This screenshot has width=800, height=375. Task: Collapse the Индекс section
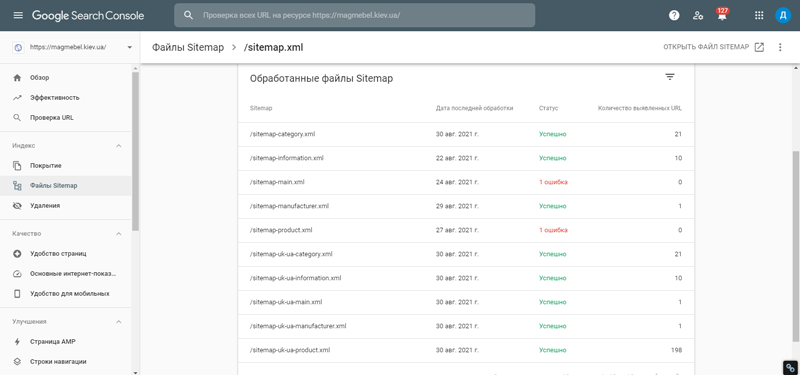118,146
